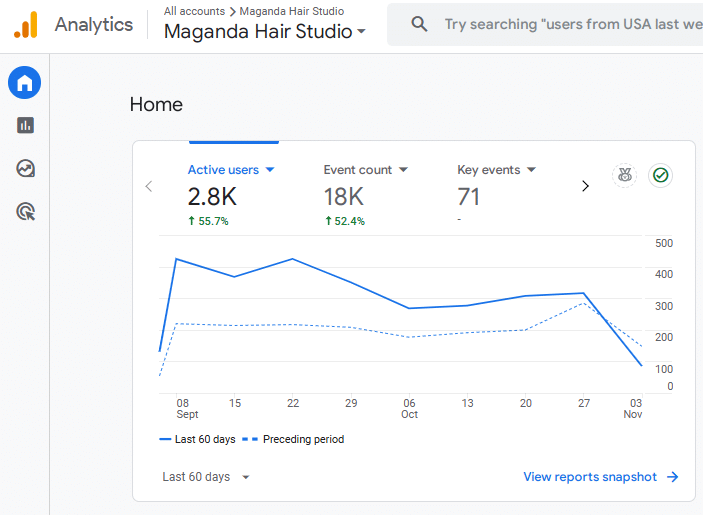Click the 71 key events value
The image size is (703, 515).
[x=469, y=197]
